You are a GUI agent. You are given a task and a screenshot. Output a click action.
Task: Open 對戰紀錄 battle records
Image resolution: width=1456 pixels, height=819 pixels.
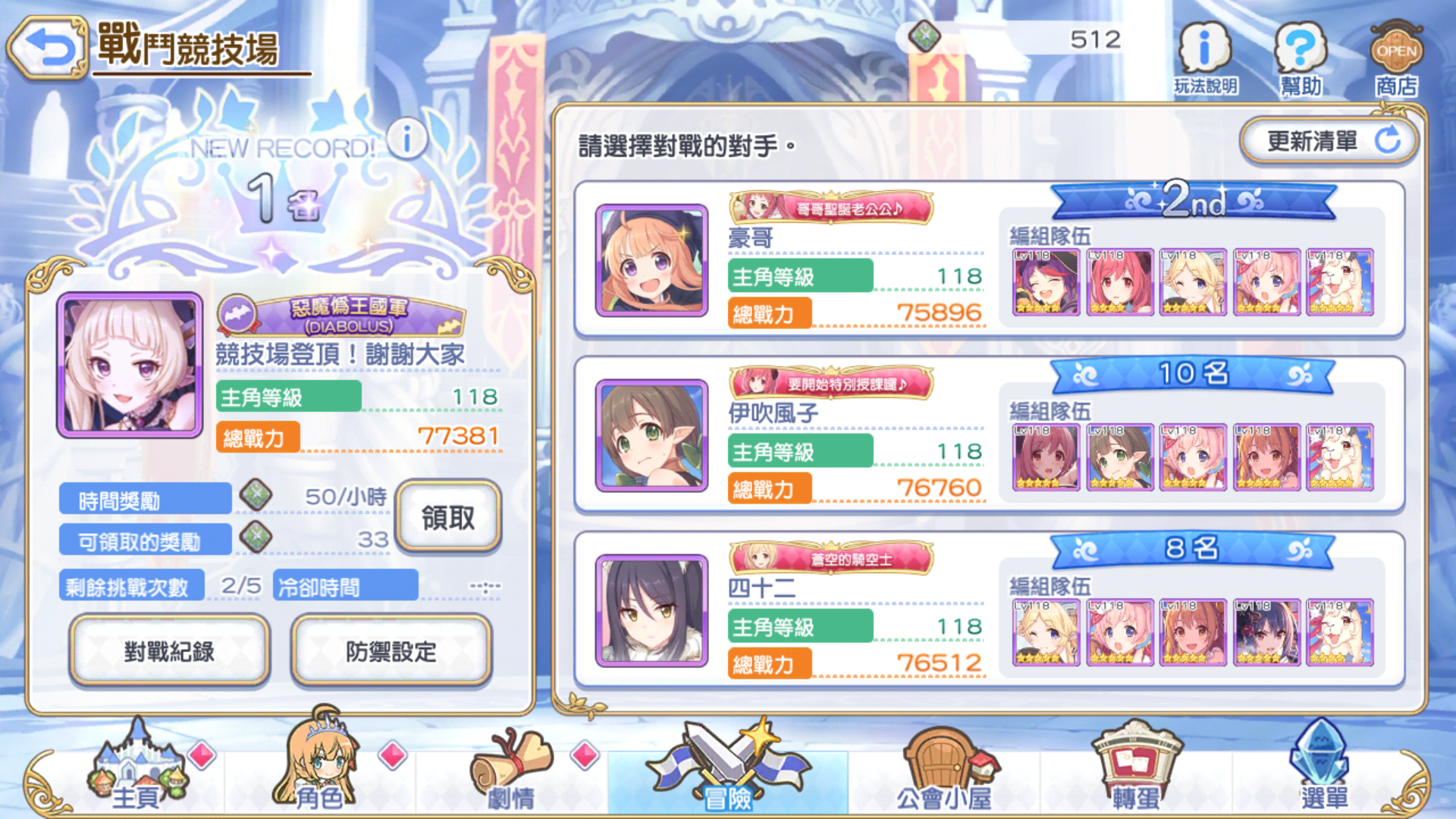coord(169,651)
